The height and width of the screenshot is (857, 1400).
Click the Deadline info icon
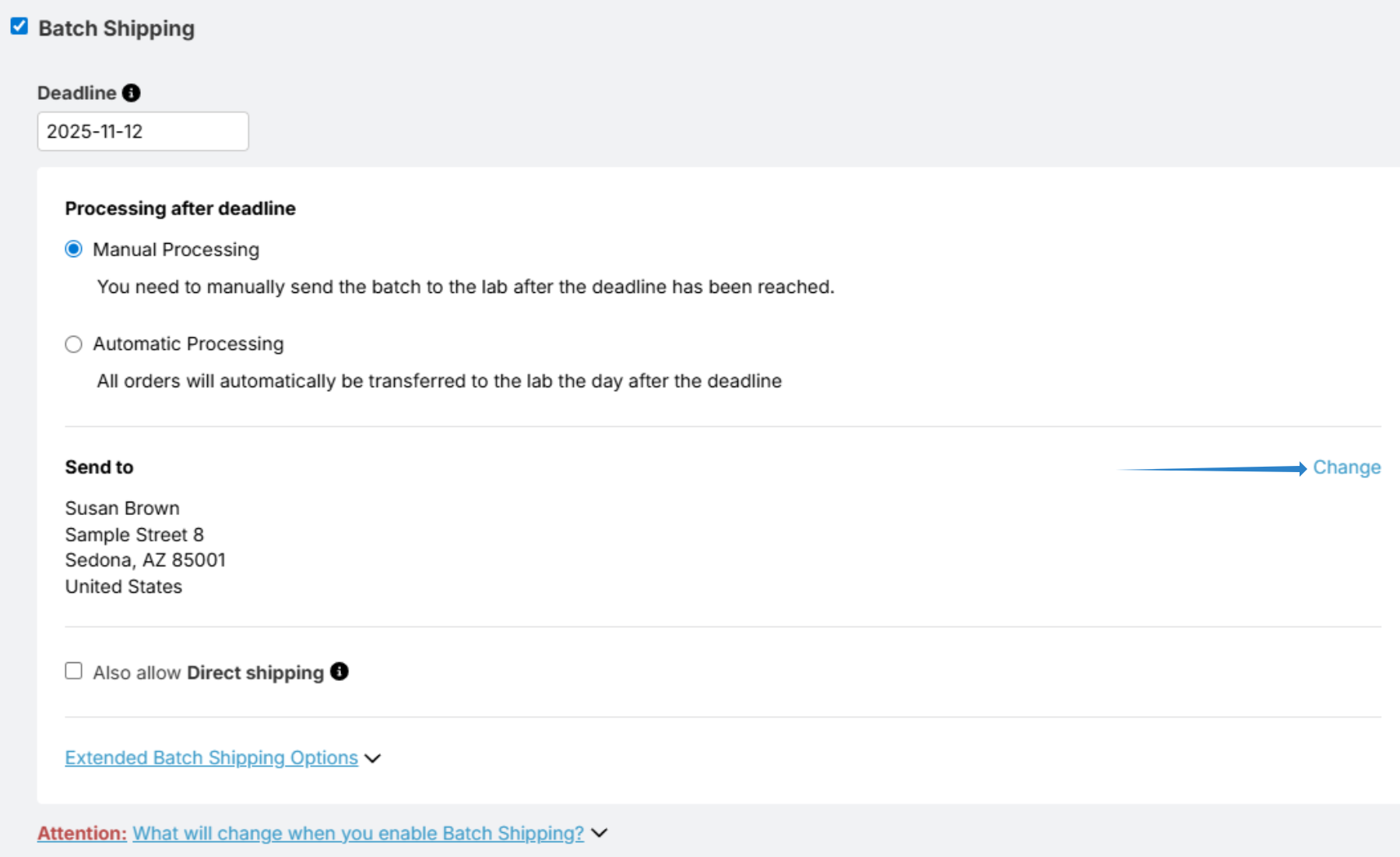click(132, 93)
